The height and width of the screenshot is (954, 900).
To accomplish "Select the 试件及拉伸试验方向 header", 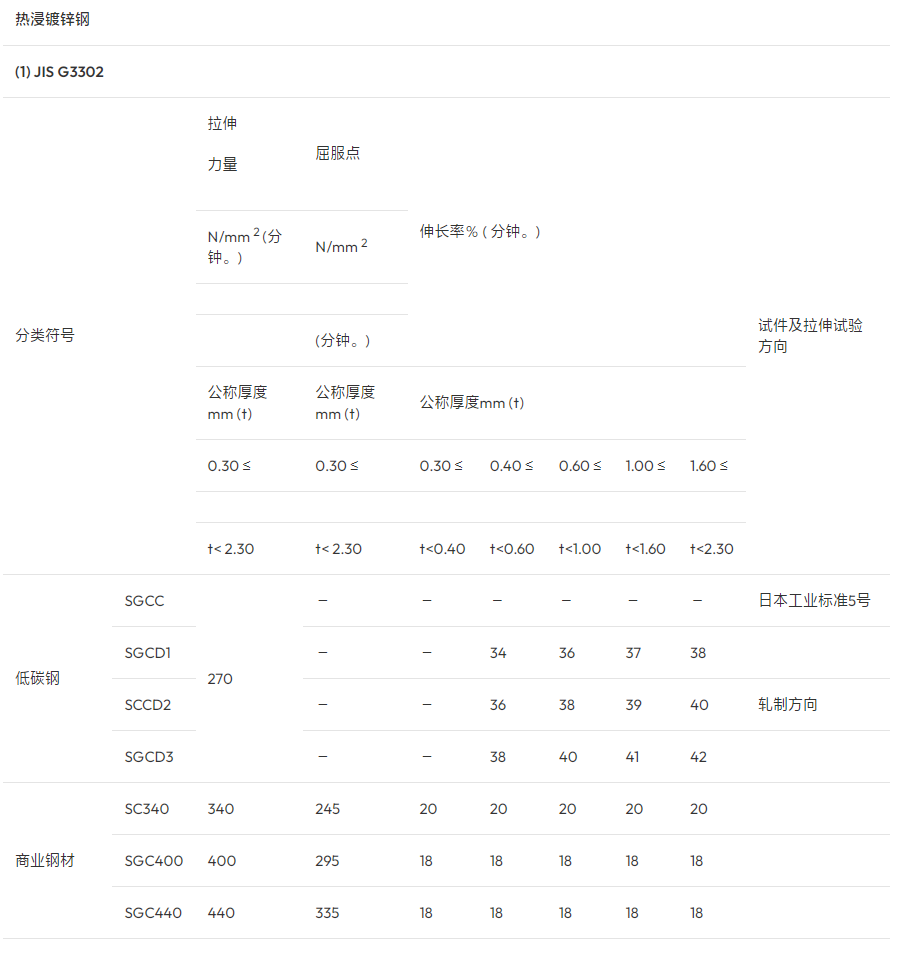I will 810,336.
